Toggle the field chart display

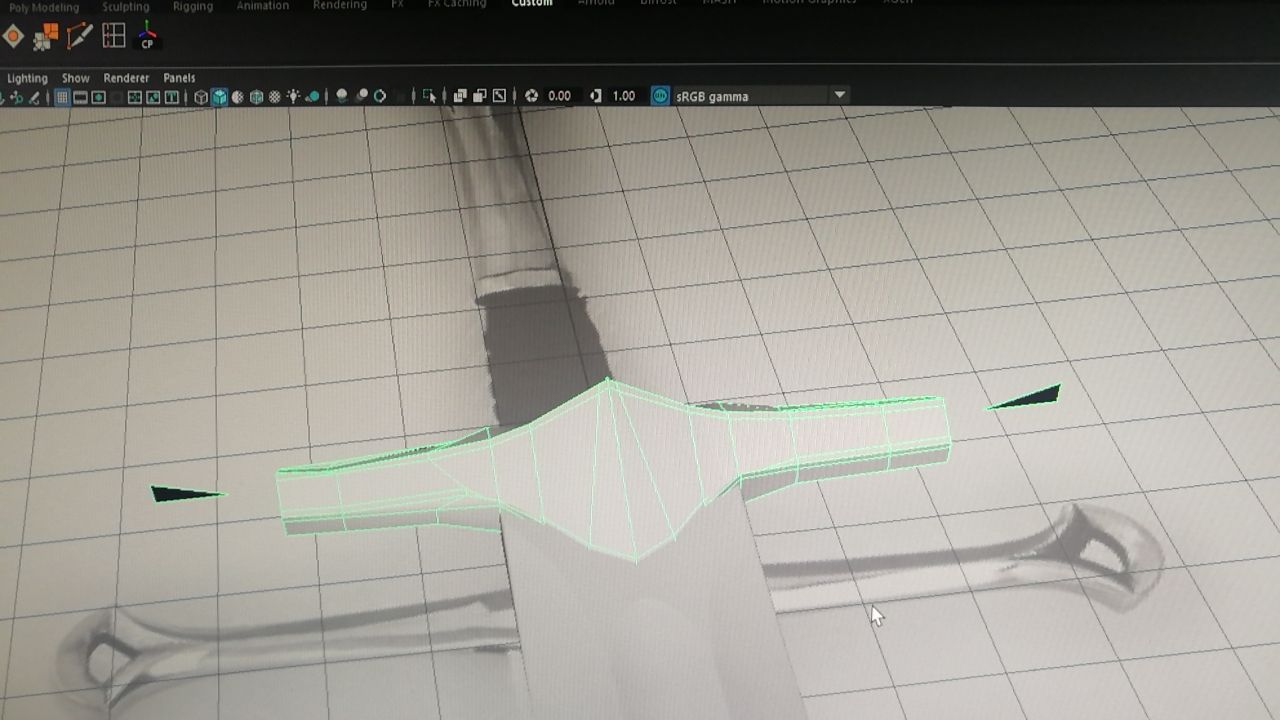point(134,97)
